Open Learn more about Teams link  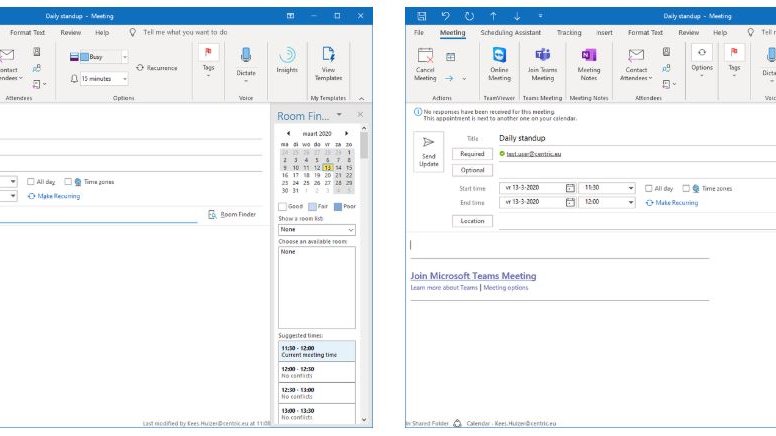pos(444,288)
